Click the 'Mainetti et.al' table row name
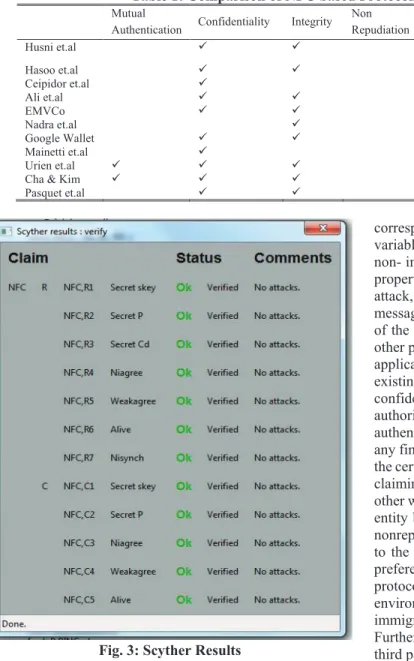This screenshot has width=414, height=661. point(56,152)
